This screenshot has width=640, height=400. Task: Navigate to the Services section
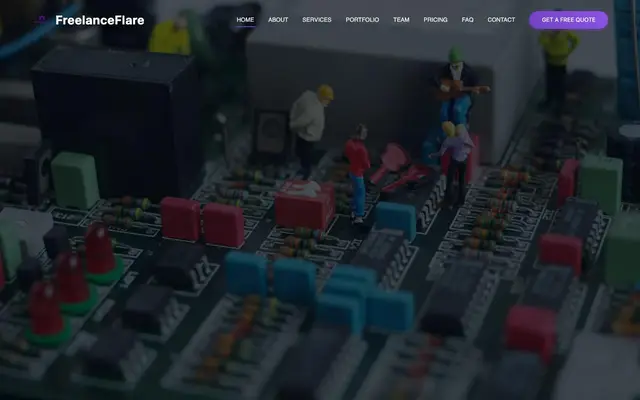pos(317,20)
